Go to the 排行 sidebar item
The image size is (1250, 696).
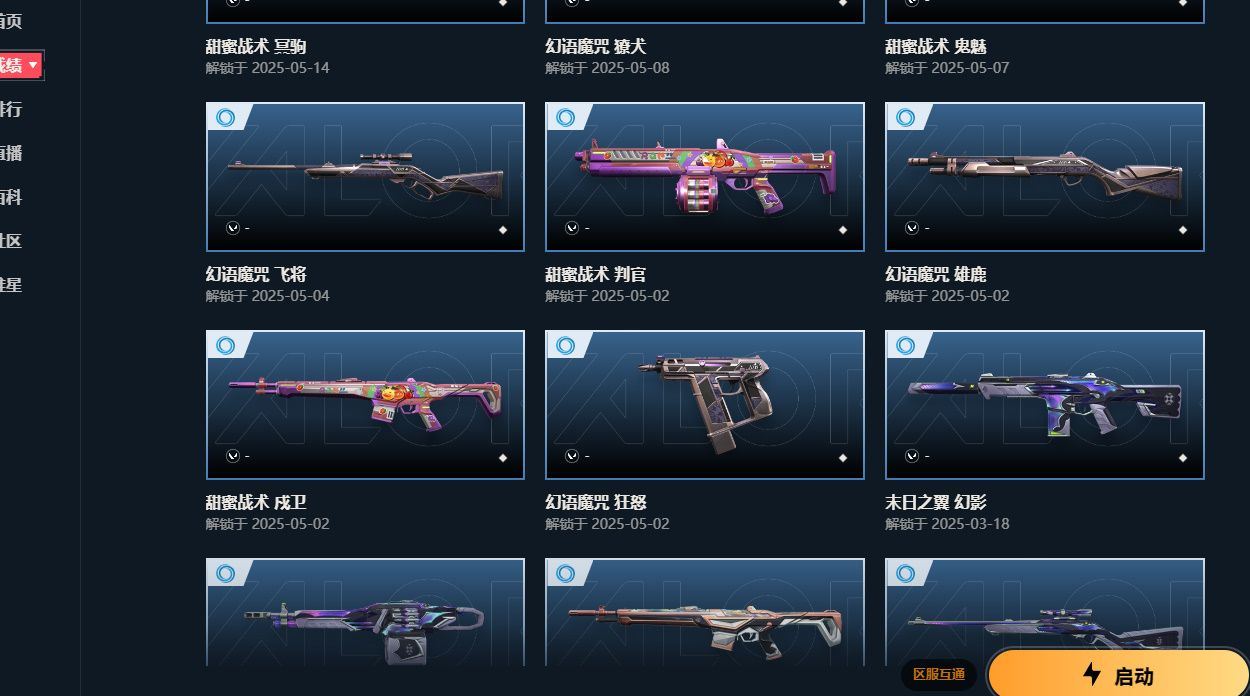[x=11, y=109]
